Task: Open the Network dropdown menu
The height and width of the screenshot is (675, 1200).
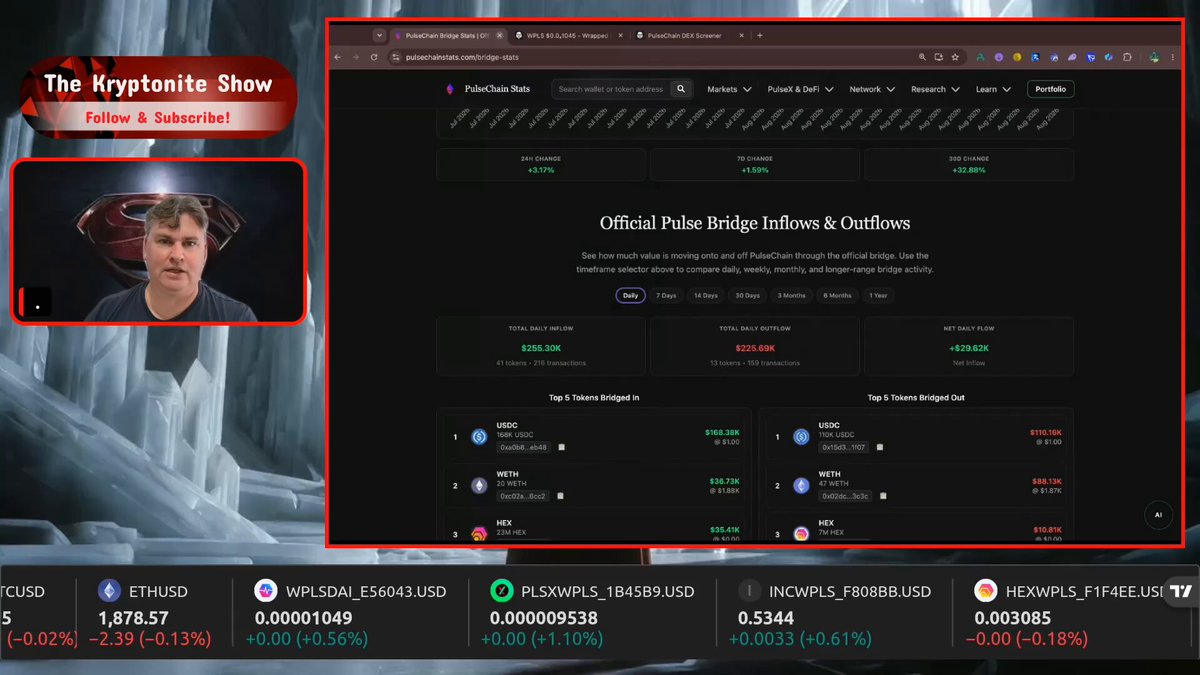Action: coord(871,89)
